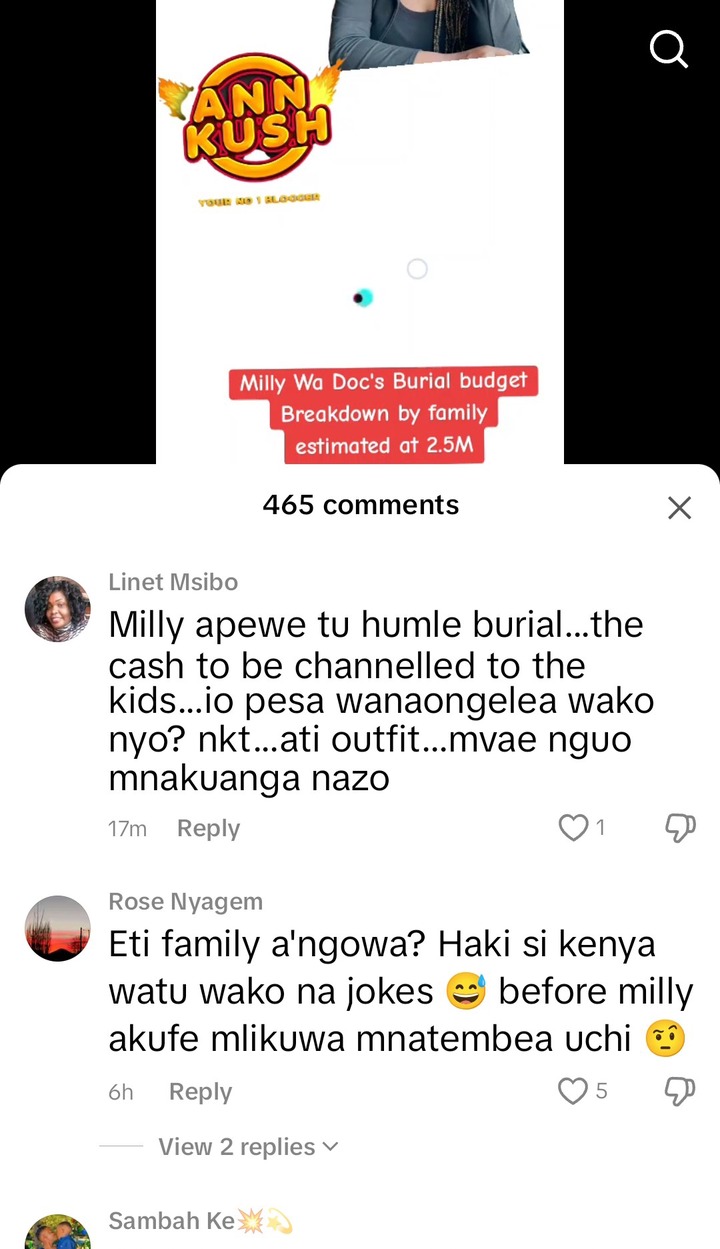The height and width of the screenshot is (1249, 720).
Task: Reply to Linet Msibo's comment
Action: [208, 828]
